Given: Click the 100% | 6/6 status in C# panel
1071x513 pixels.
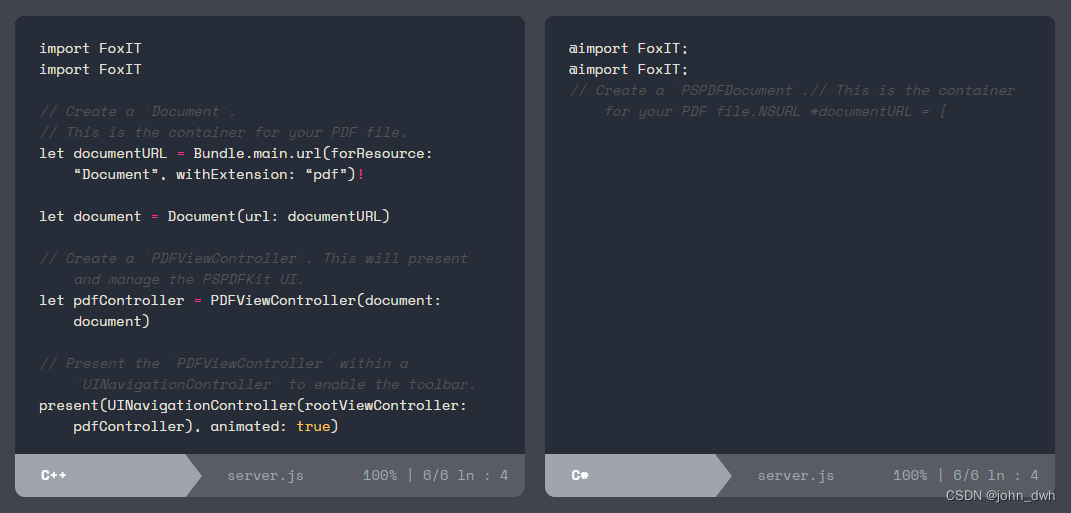Looking at the screenshot, I should pos(965,475).
